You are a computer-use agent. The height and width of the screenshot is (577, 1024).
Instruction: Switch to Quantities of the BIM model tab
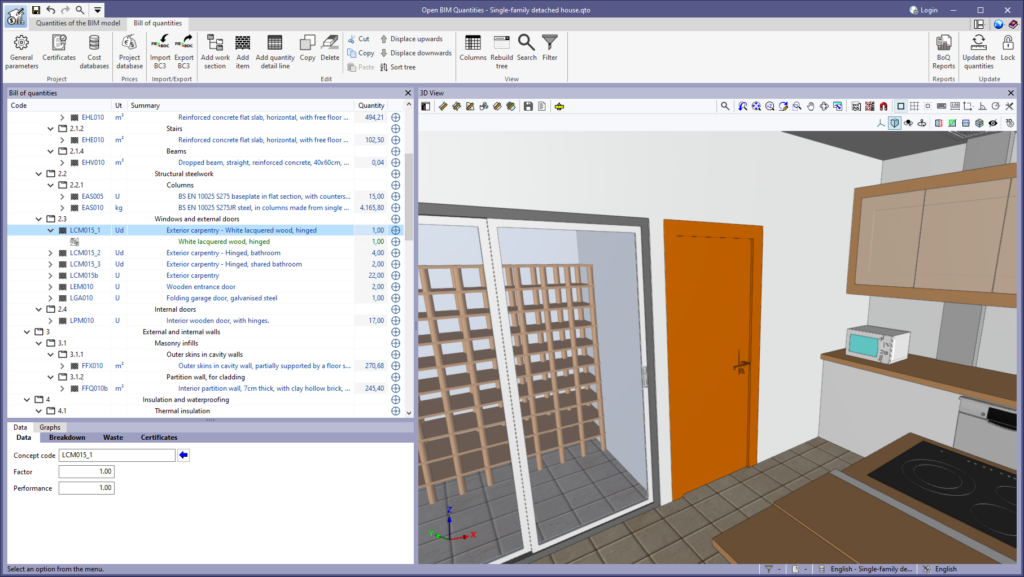pyautogui.click(x=78, y=23)
